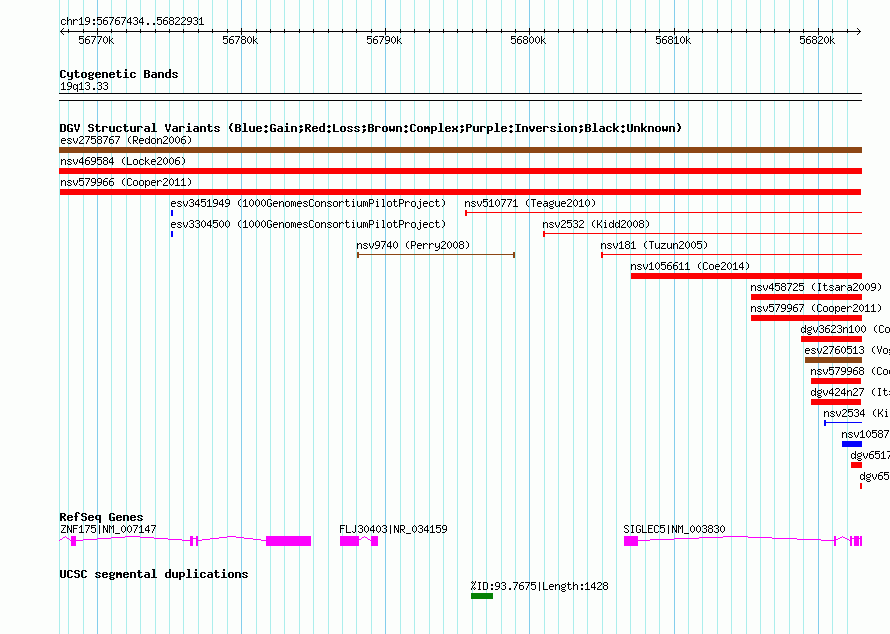Select the red nsv510771 variant line
This screenshot has height=634, width=890.
(664, 213)
